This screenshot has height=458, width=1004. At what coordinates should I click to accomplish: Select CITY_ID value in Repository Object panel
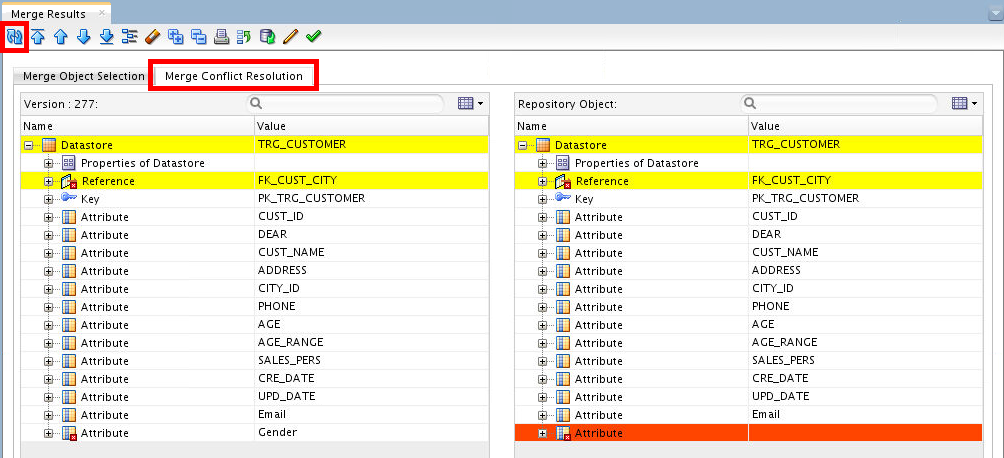[773, 288]
